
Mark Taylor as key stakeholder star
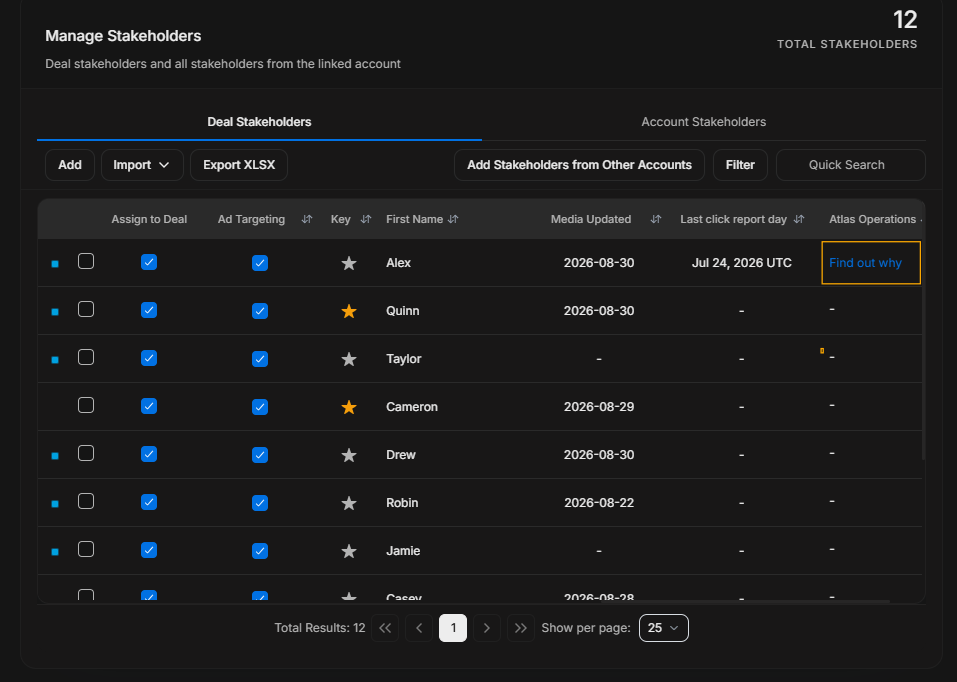[348, 359]
